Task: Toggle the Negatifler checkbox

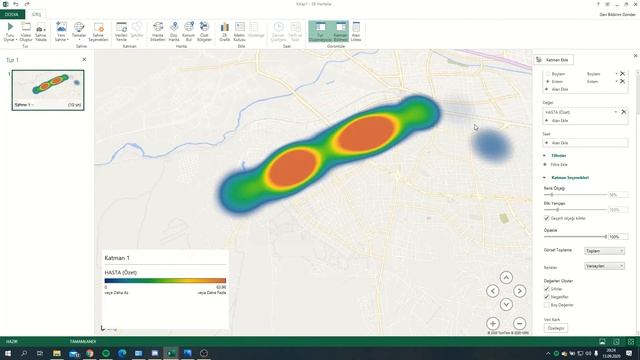Action: [x=547, y=297]
